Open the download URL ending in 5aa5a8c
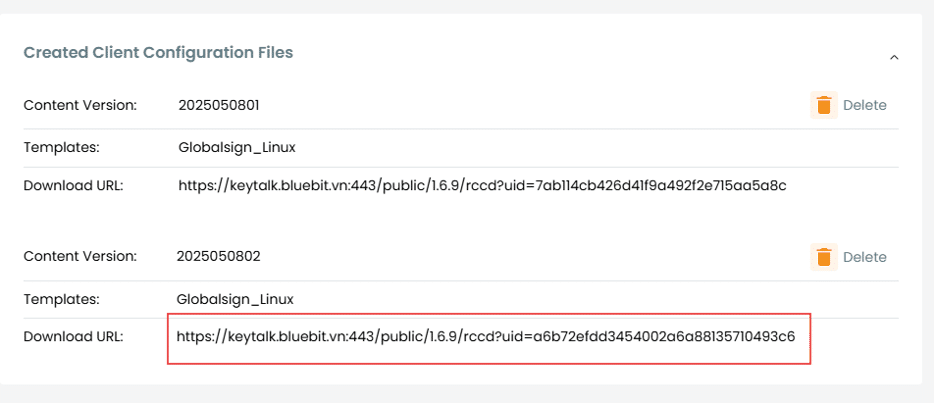934x403 pixels. pos(482,185)
